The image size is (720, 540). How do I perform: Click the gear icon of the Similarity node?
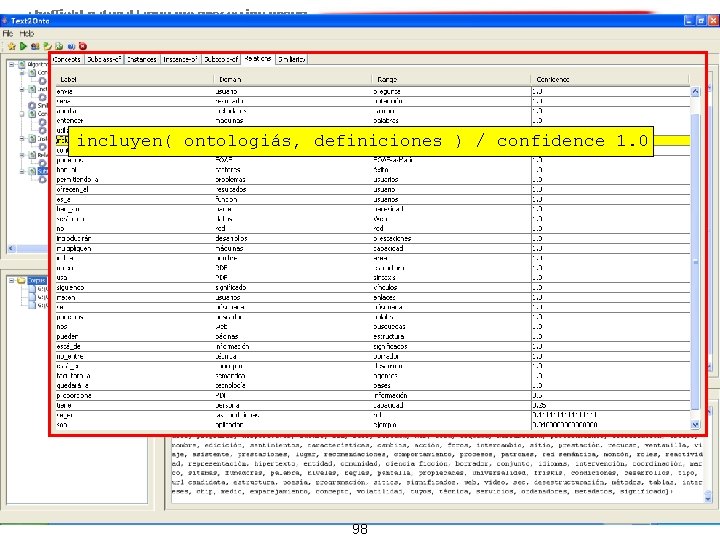[x=32, y=106]
